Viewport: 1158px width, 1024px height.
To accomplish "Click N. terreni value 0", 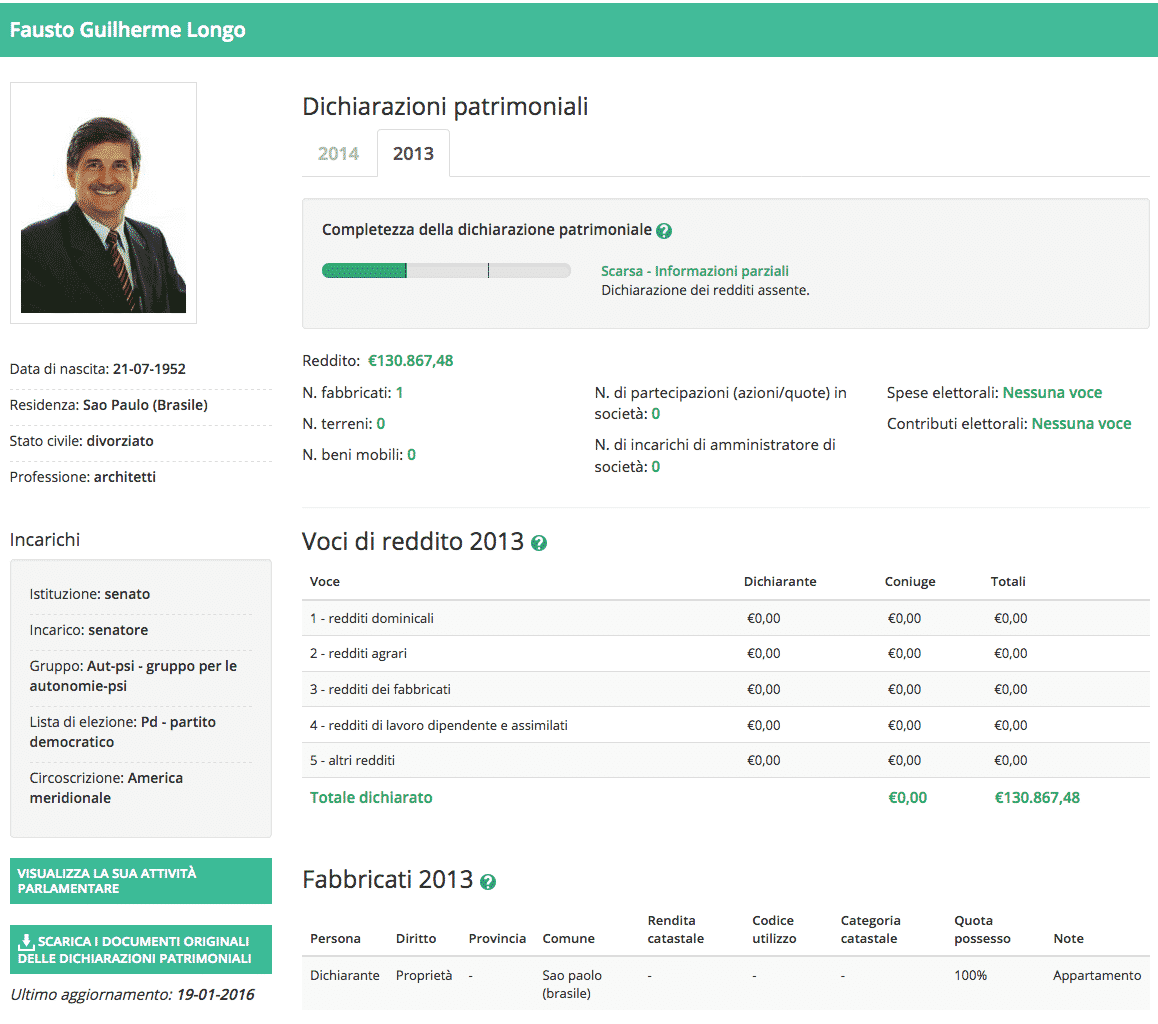I will (x=381, y=424).
